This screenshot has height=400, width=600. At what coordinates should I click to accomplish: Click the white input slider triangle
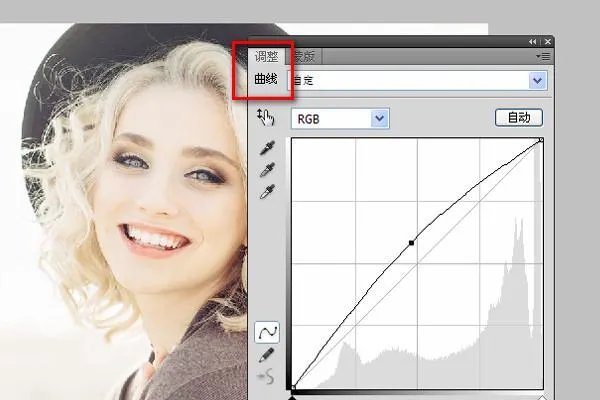(x=541, y=398)
